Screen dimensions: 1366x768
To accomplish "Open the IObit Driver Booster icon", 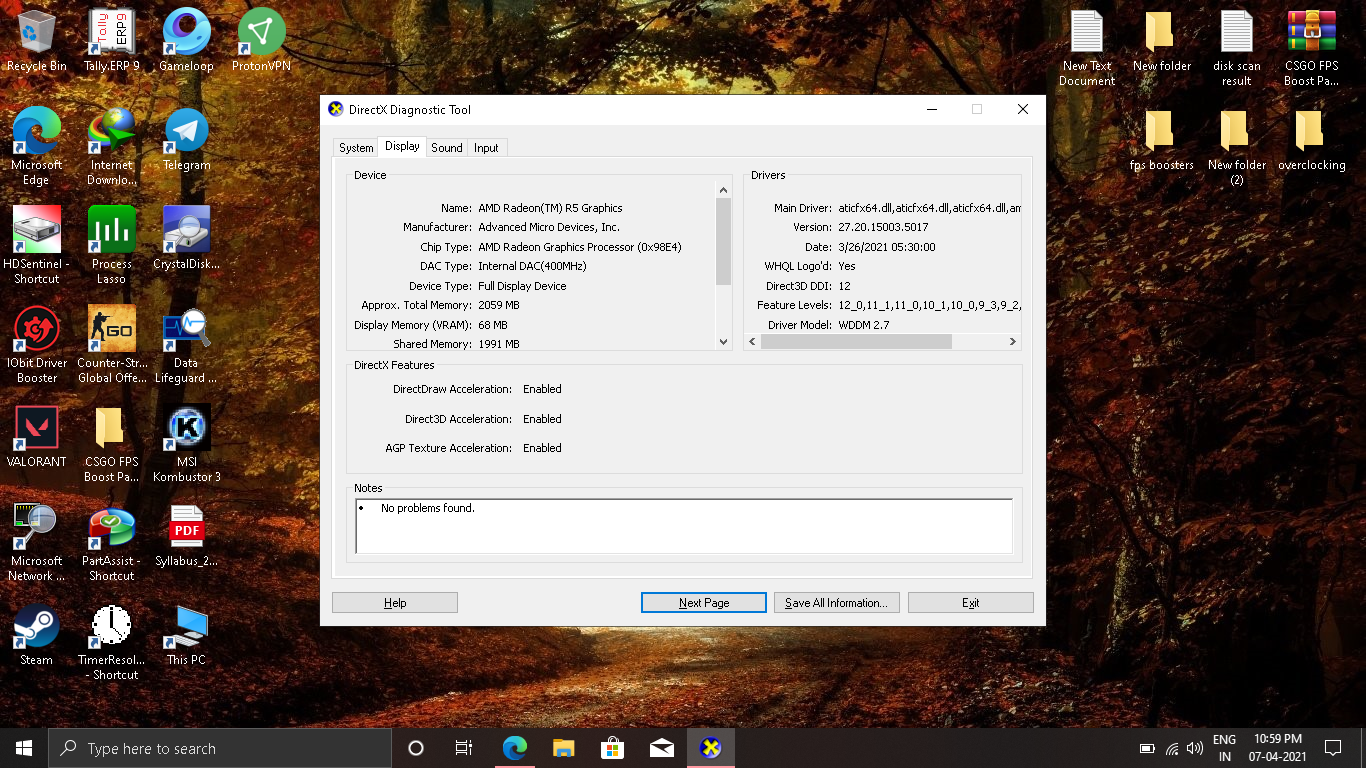I will (x=36, y=330).
